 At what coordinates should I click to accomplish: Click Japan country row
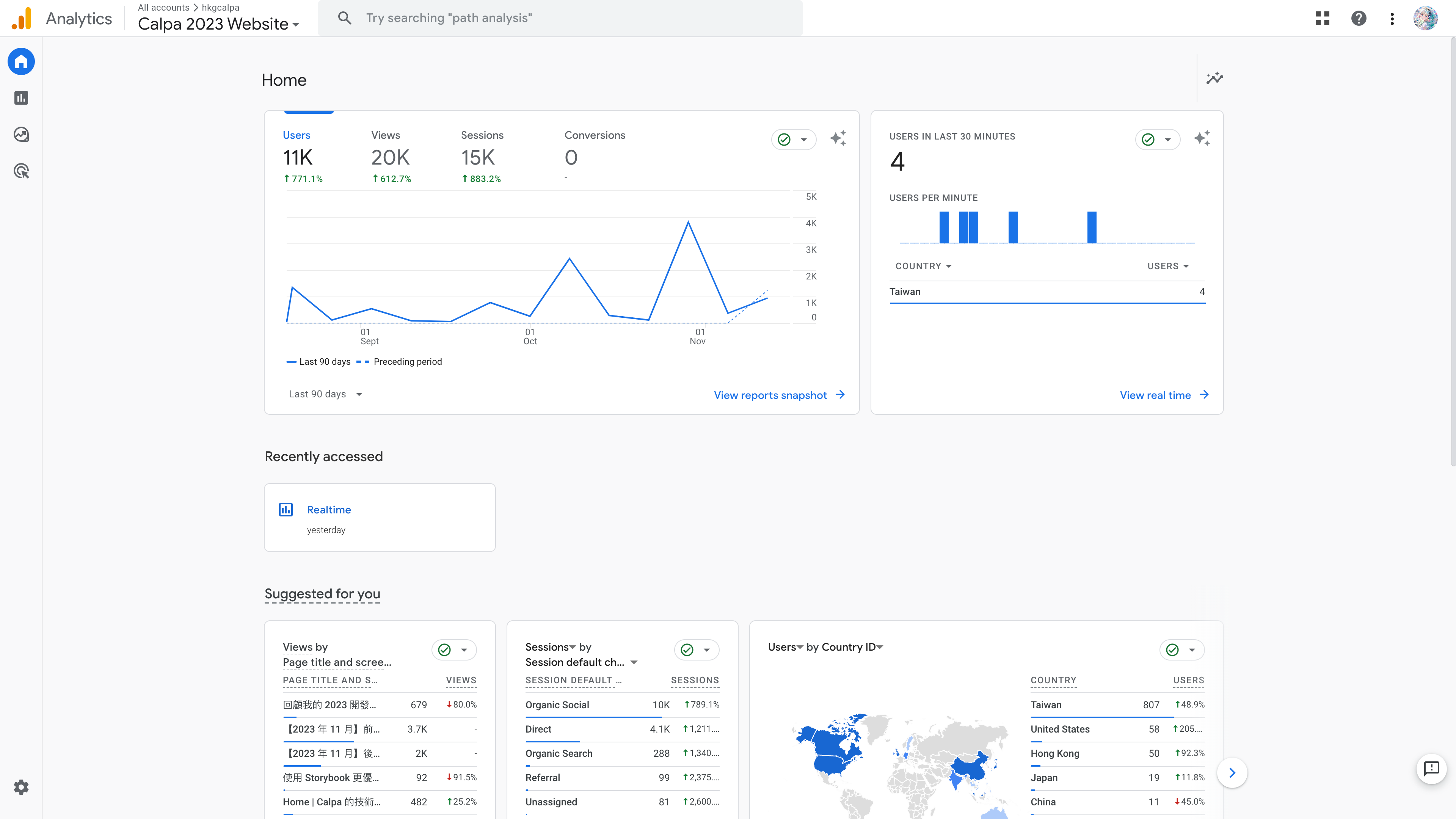coord(1117,778)
